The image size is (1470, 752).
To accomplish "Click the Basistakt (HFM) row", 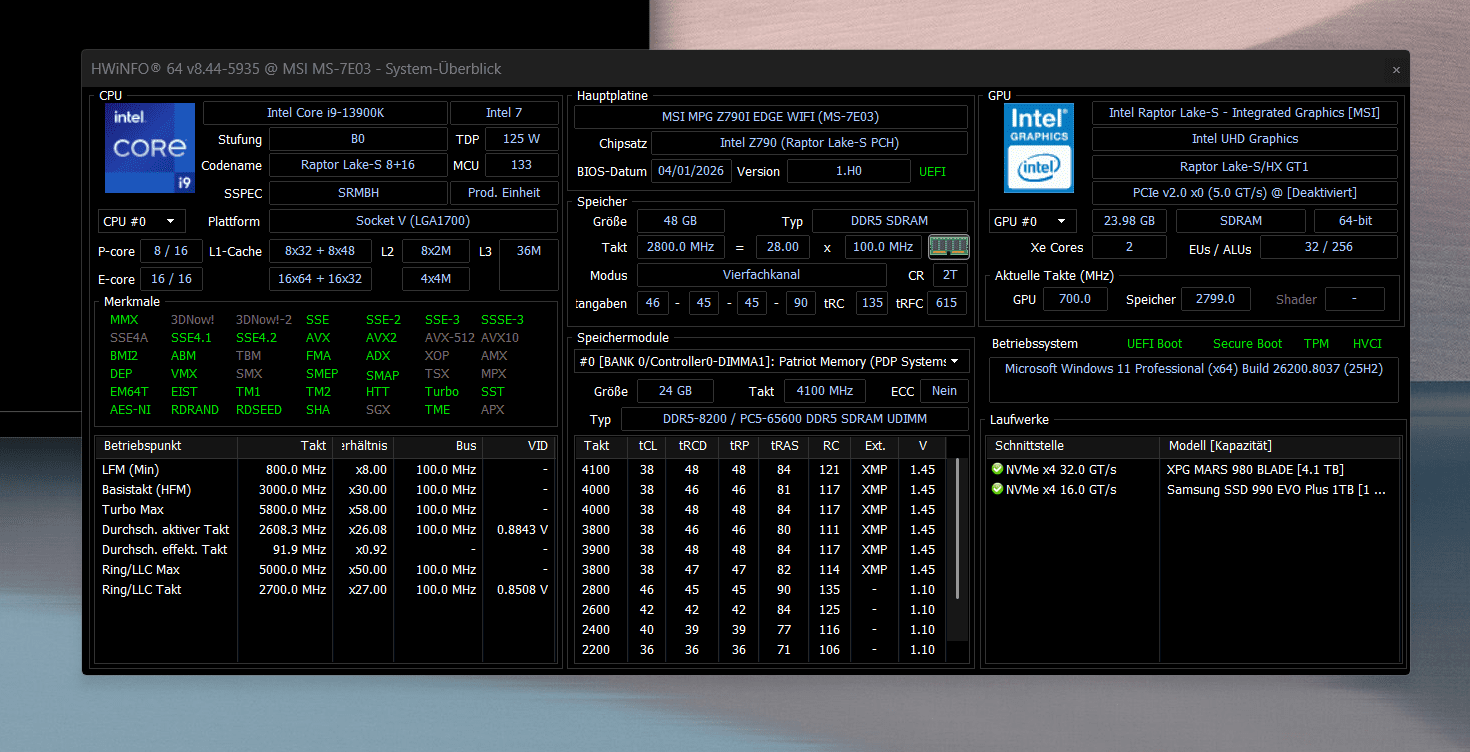I will [x=325, y=489].
